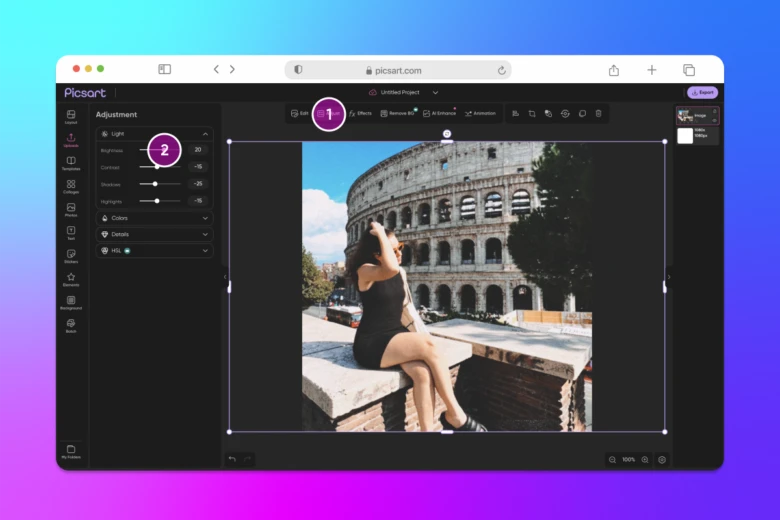Click the Export button
This screenshot has width=780, height=520.
[x=702, y=92]
